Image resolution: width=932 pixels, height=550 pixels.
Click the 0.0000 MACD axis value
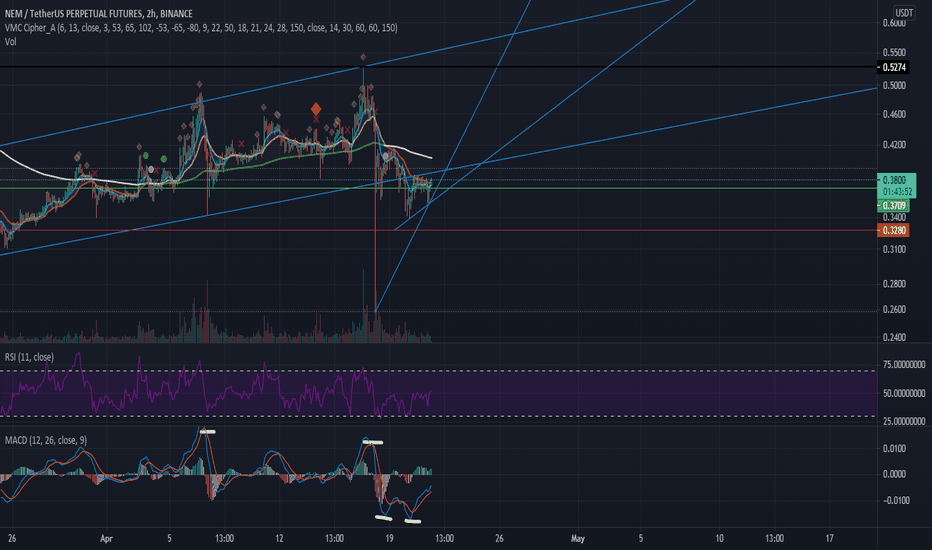(x=894, y=474)
